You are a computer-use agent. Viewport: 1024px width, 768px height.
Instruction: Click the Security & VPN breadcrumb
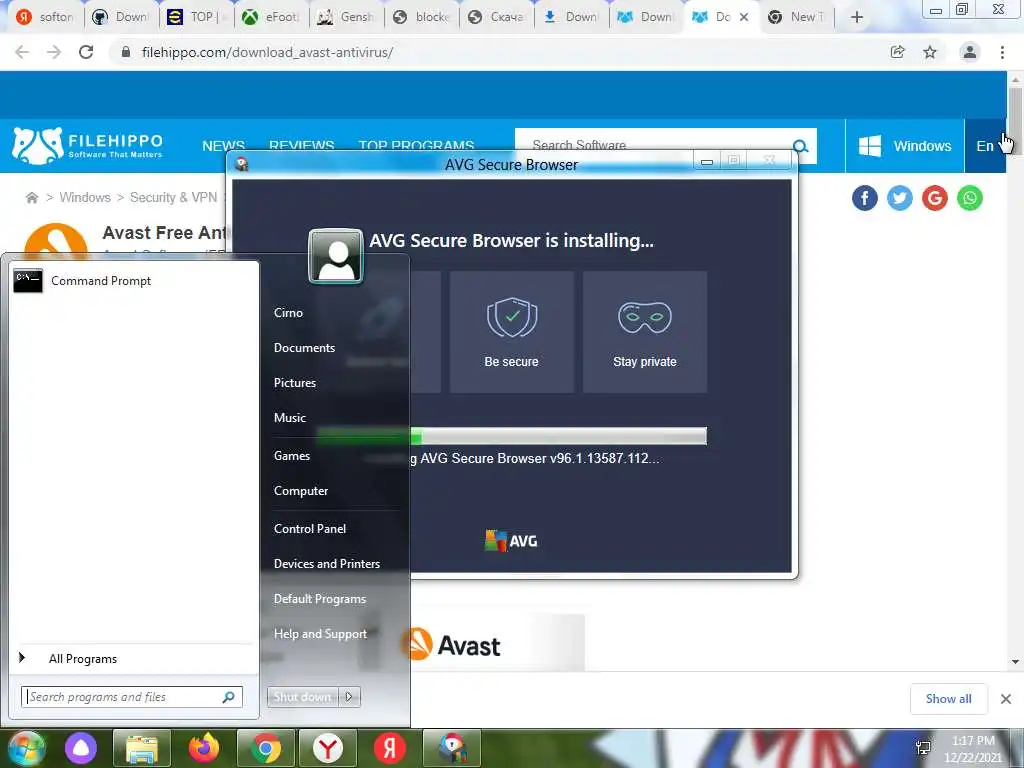(x=173, y=197)
